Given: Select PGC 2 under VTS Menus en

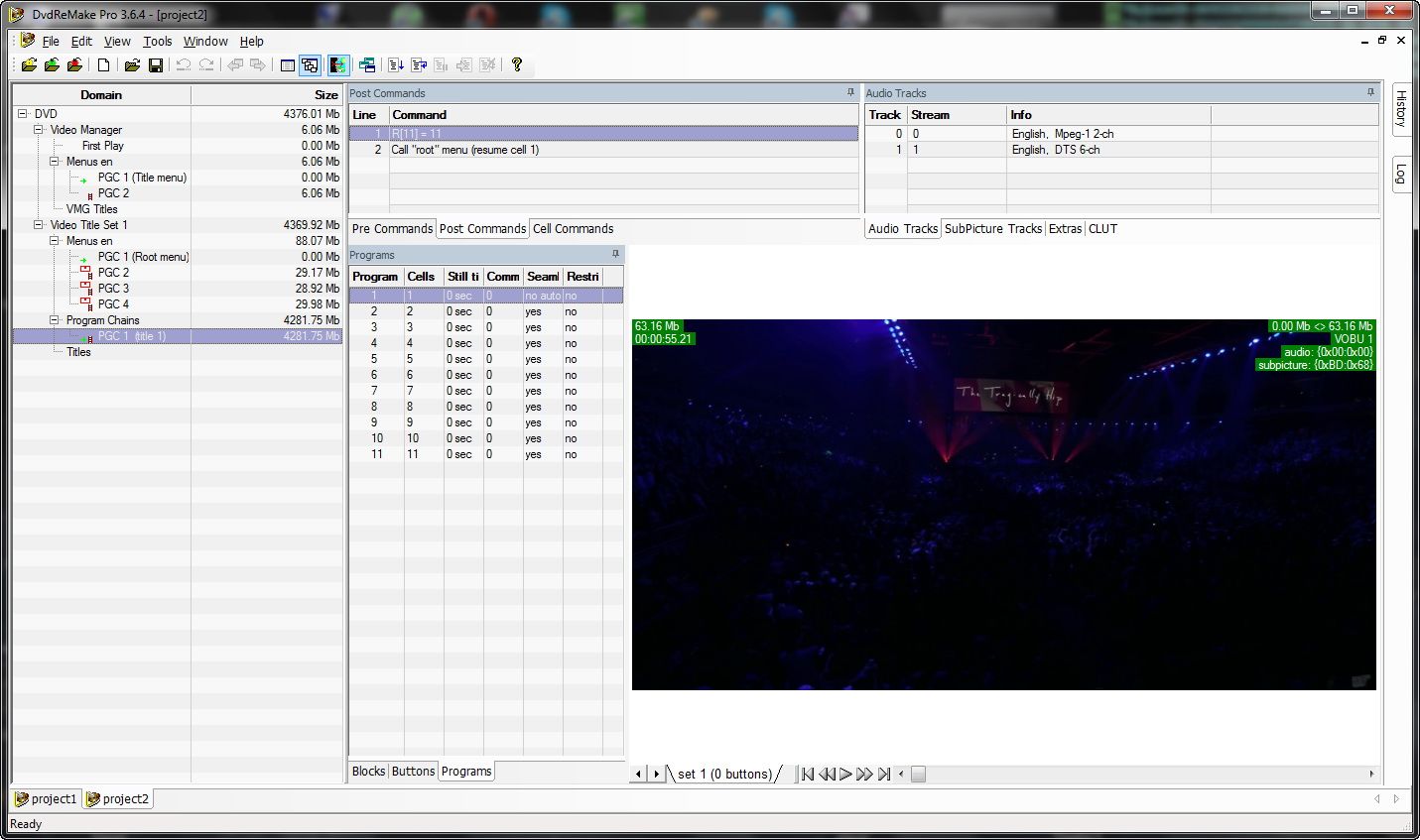Looking at the screenshot, I should pos(113,273).
